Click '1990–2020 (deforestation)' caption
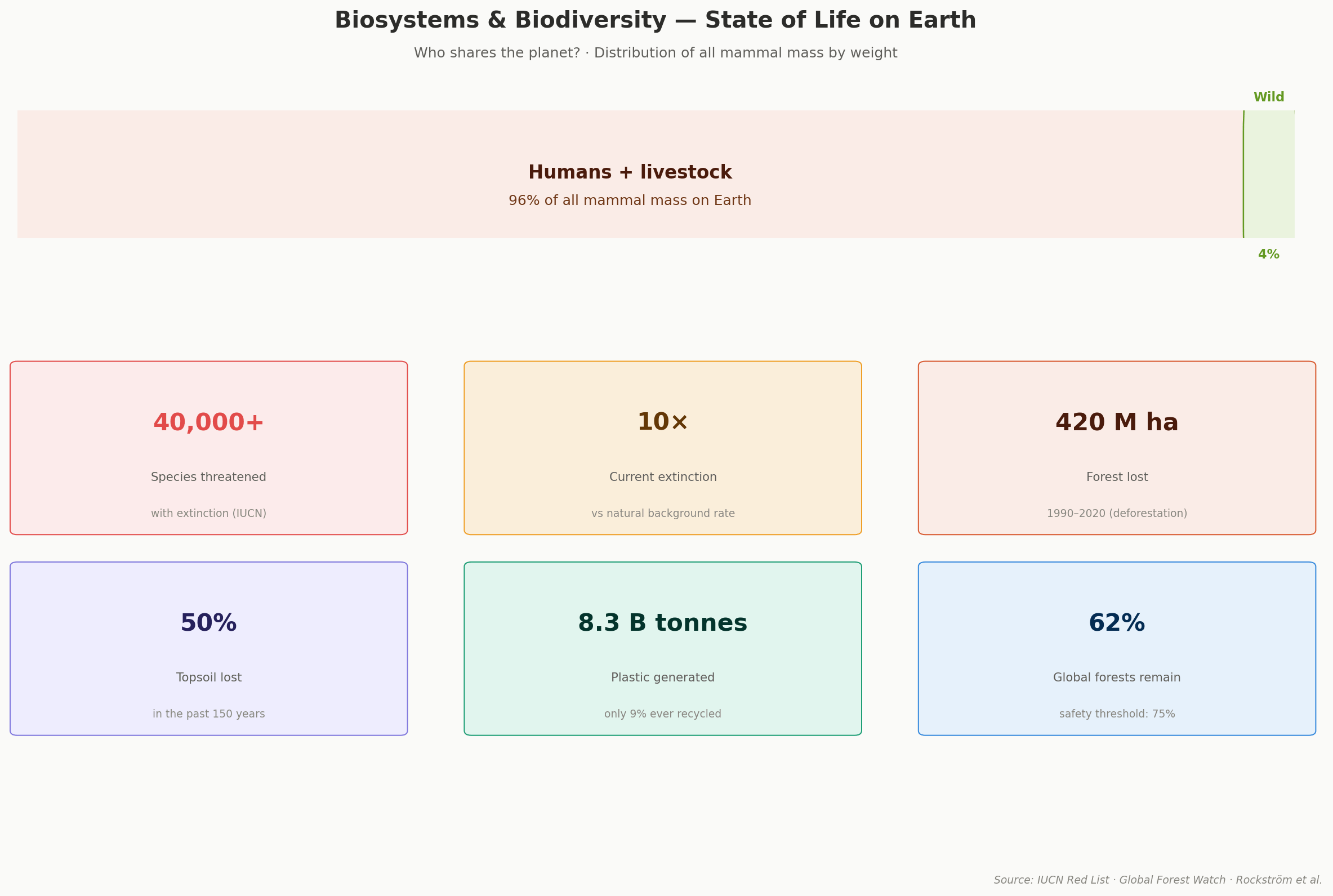The height and width of the screenshot is (896, 1333). coord(1117,514)
